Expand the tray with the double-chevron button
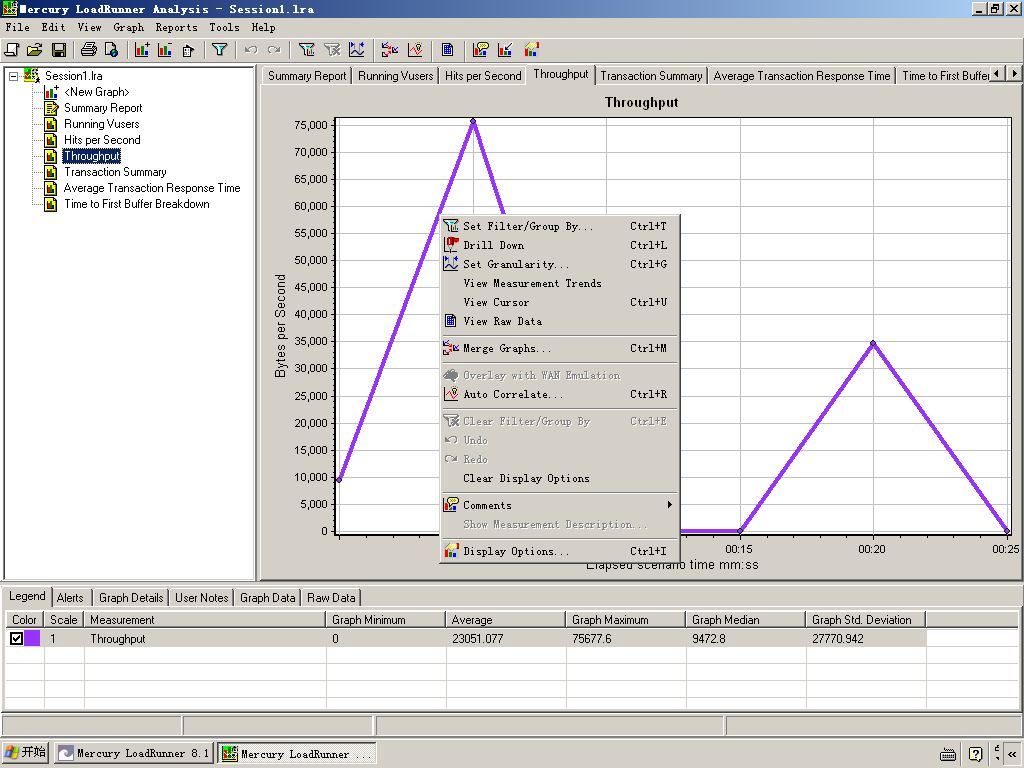Viewport: 1024px width, 768px height. coord(1012,754)
